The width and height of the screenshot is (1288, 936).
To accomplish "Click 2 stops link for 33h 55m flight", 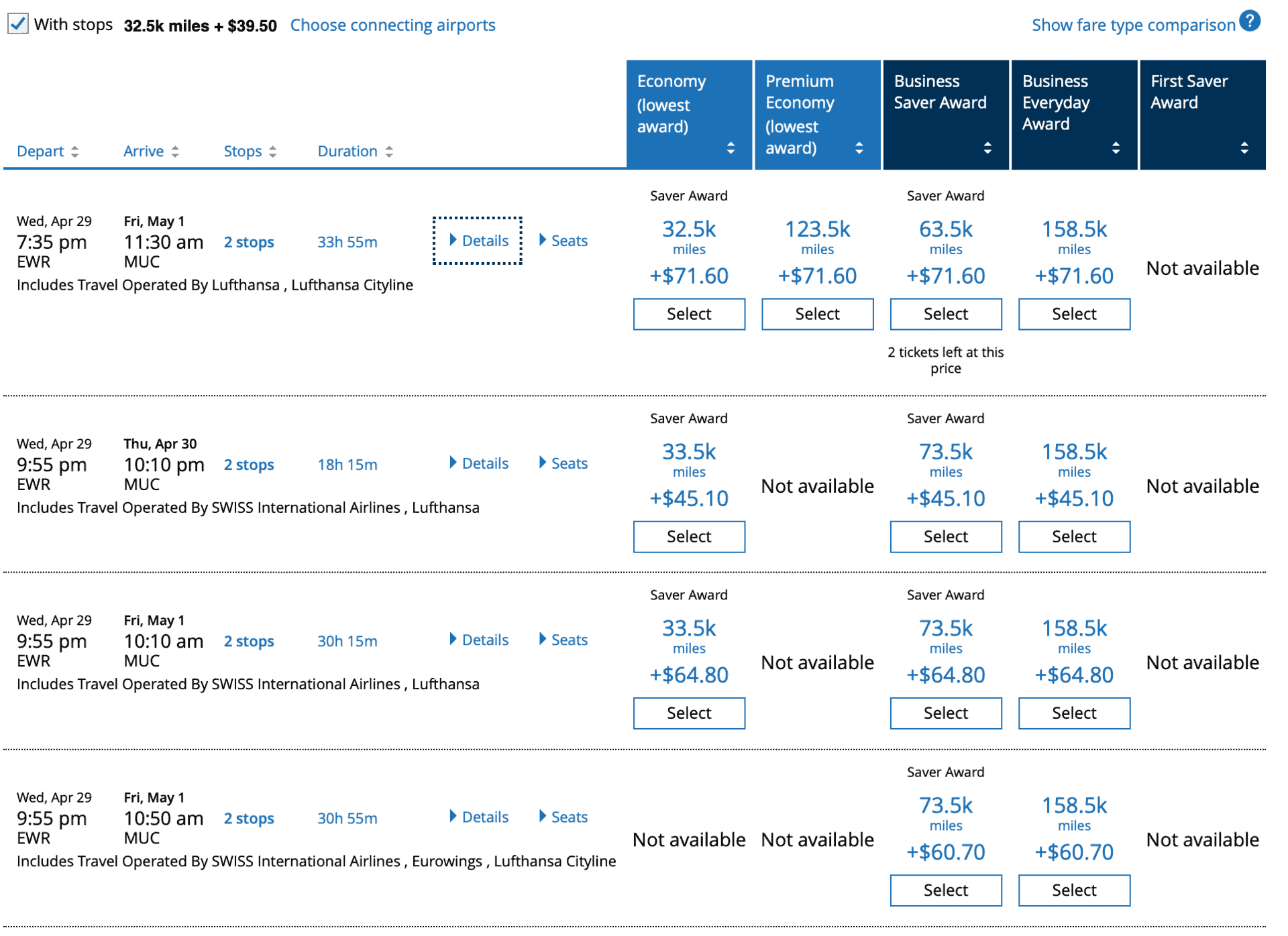I will [249, 242].
